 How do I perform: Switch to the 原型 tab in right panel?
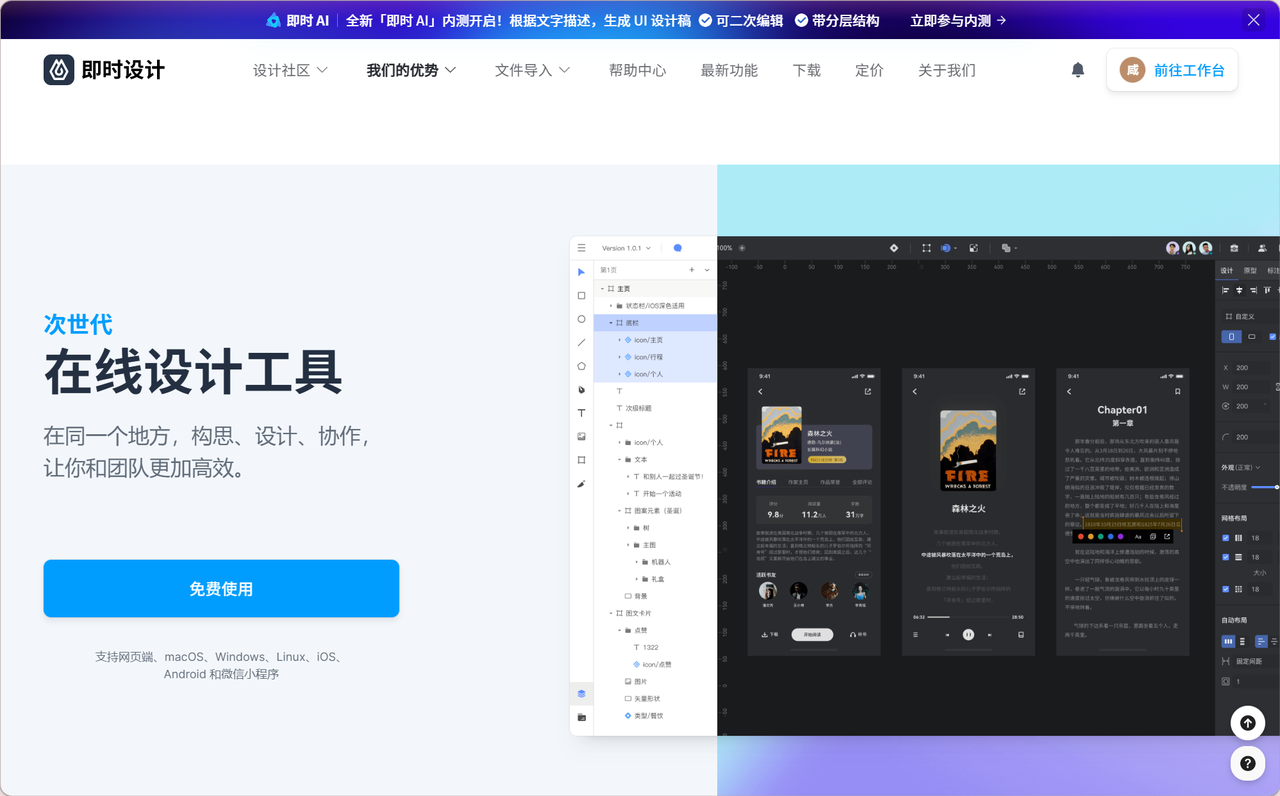click(x=1250, y=271)
